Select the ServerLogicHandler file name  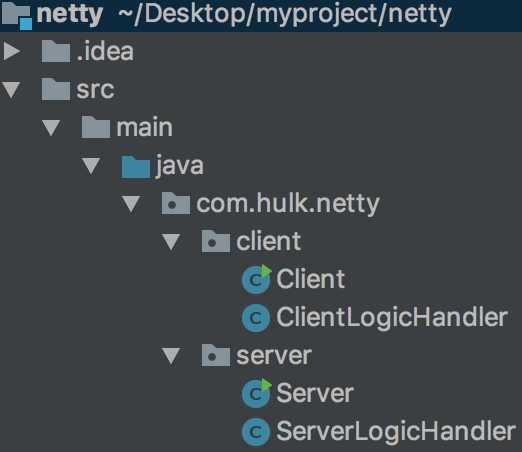pyautogui.click(x=396, y=432)
